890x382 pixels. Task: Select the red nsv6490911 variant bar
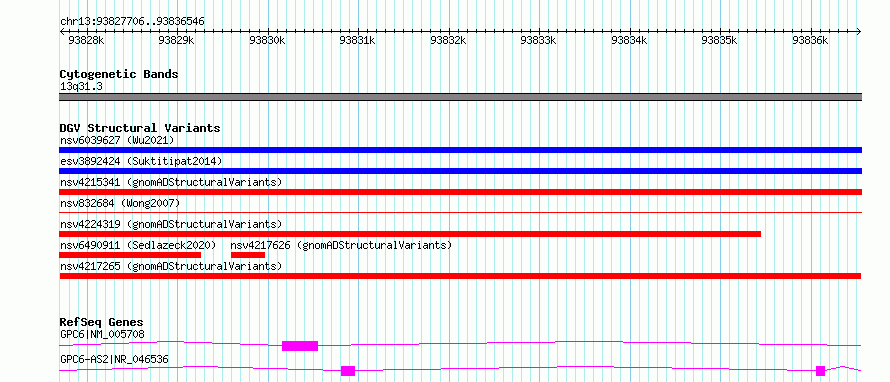[x=130, y=255]
